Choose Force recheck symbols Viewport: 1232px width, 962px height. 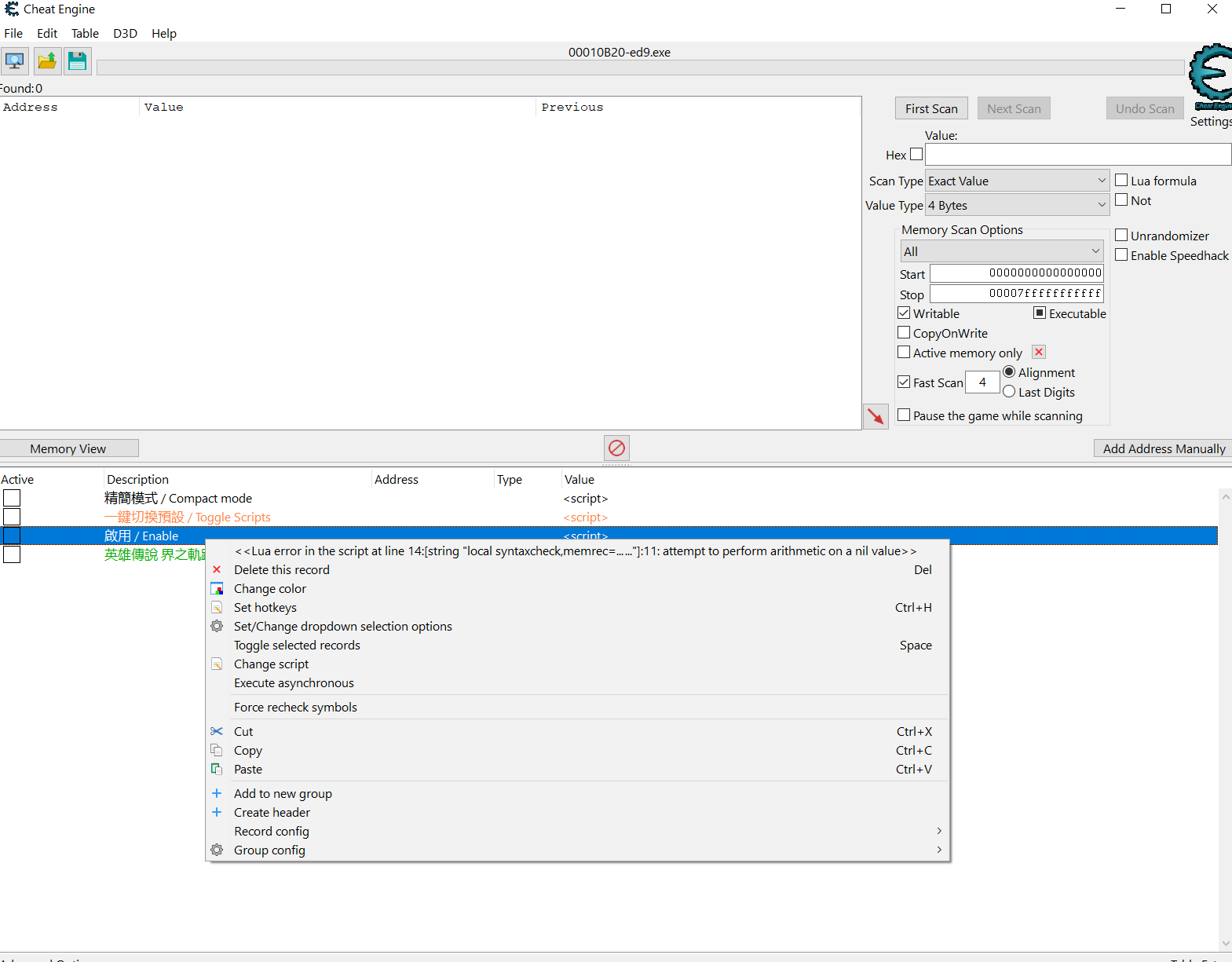(x=578, y=708)
